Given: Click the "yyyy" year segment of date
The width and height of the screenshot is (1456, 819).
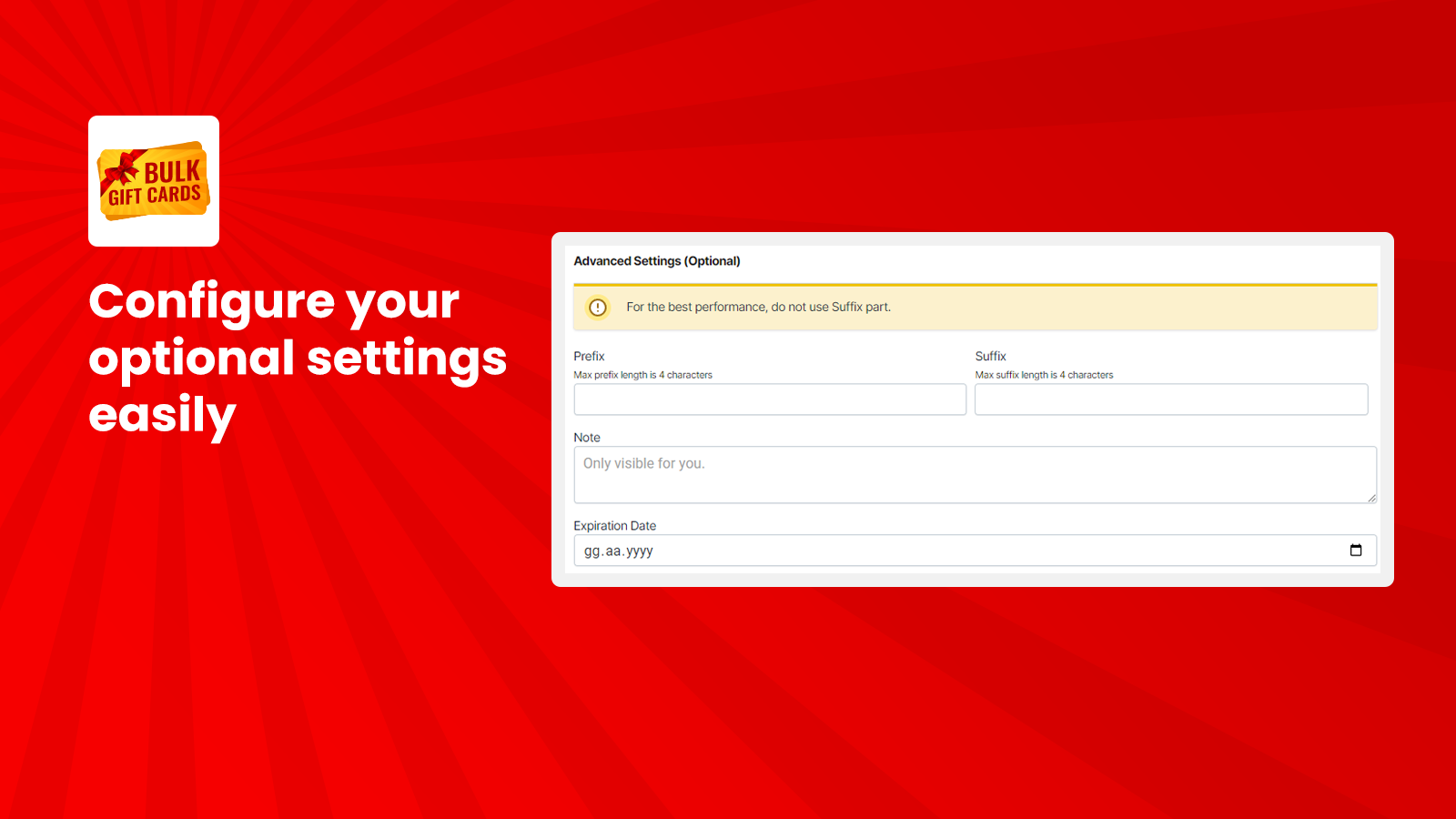Looking at the screenshot, I should [x=640, y=551].
